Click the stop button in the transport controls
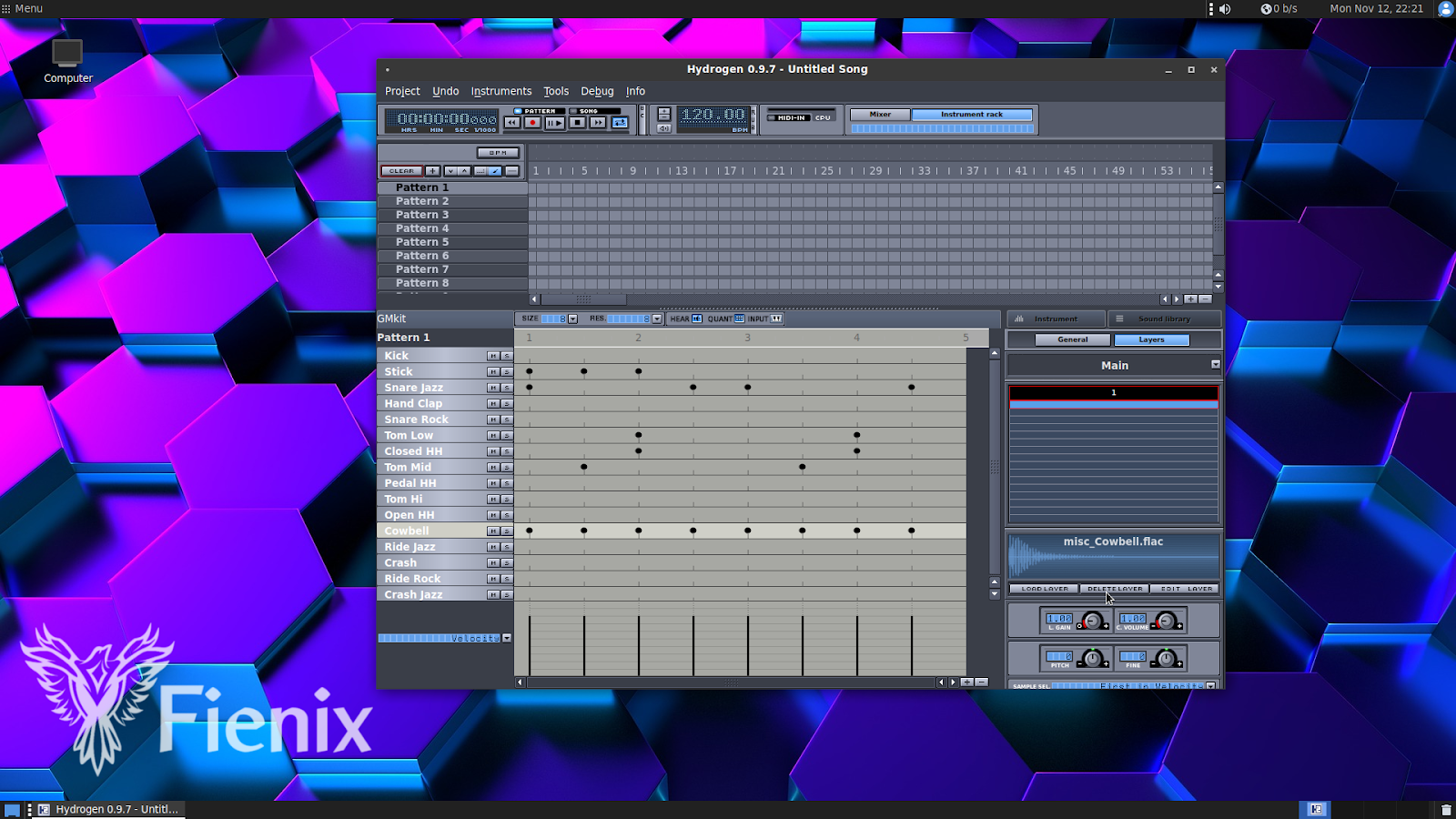The image size is (1456, 819). (x=576, y=121)
